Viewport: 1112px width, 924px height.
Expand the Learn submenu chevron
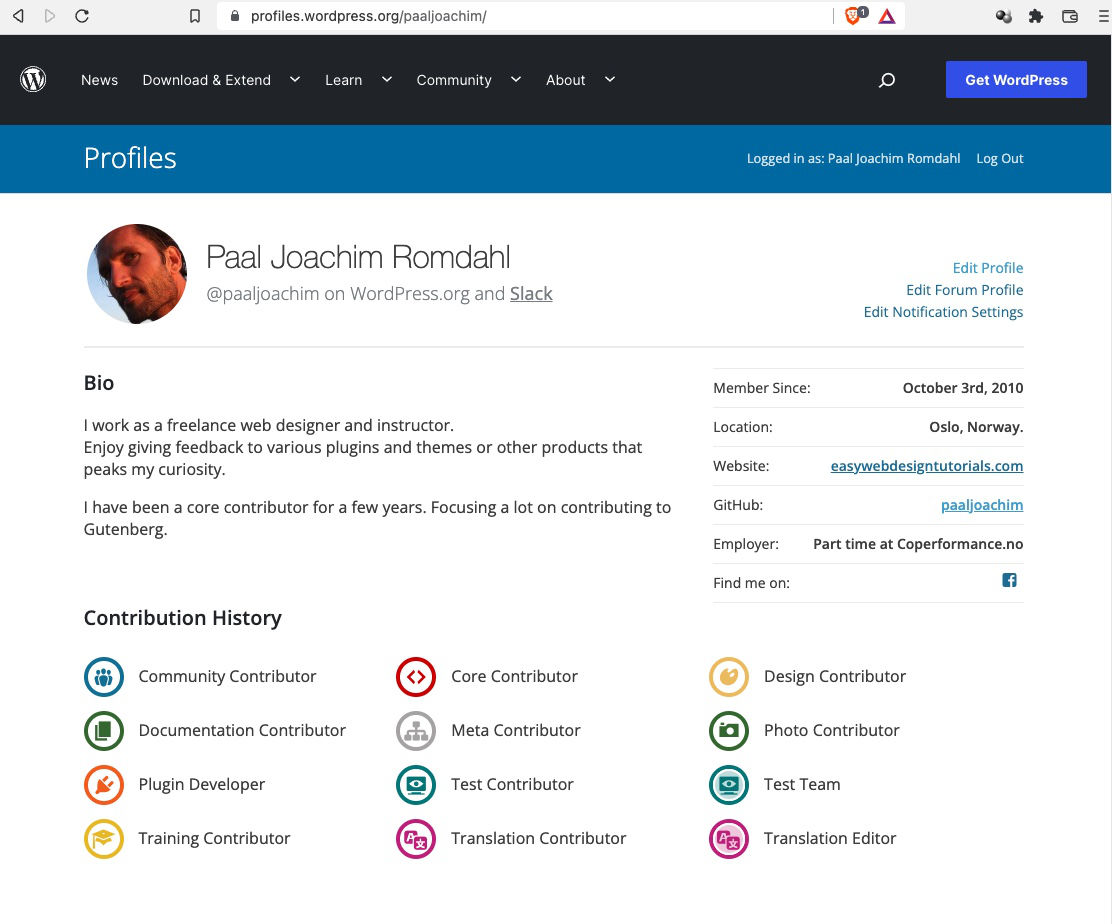point(387,79)
